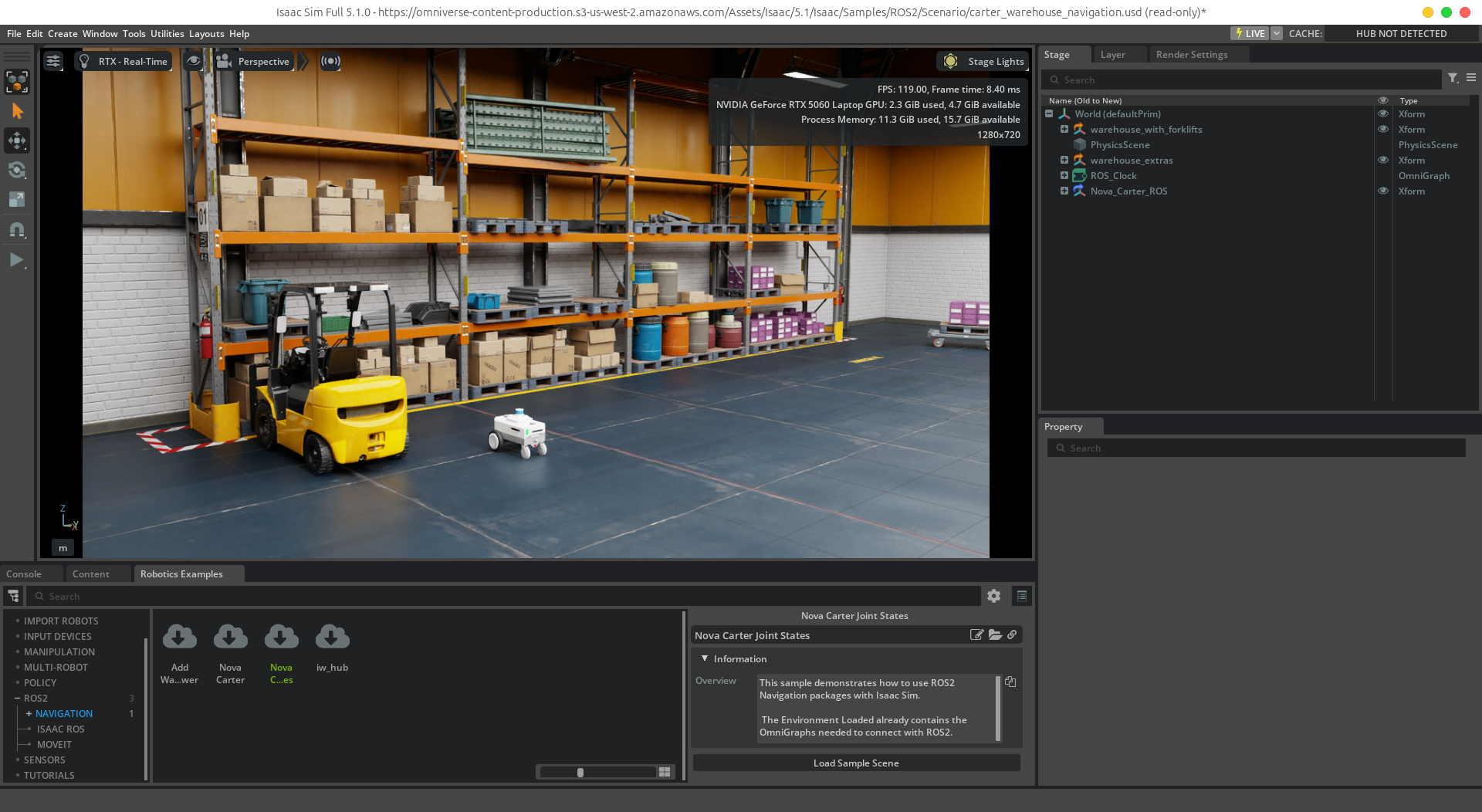Click the Nova Carter example download icon
This screenshot has width=1482, height=812.
click(230, 638)
